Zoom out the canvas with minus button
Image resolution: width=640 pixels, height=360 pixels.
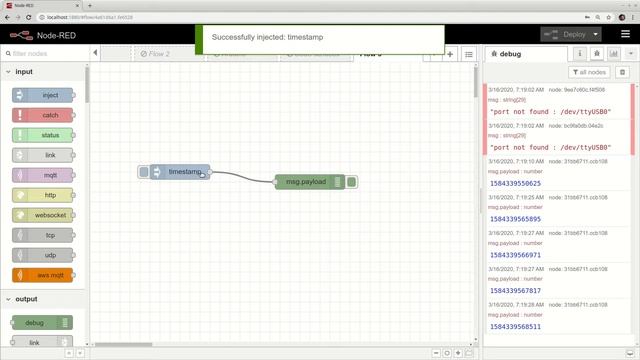pyautogui.click(x=436, y=353)
